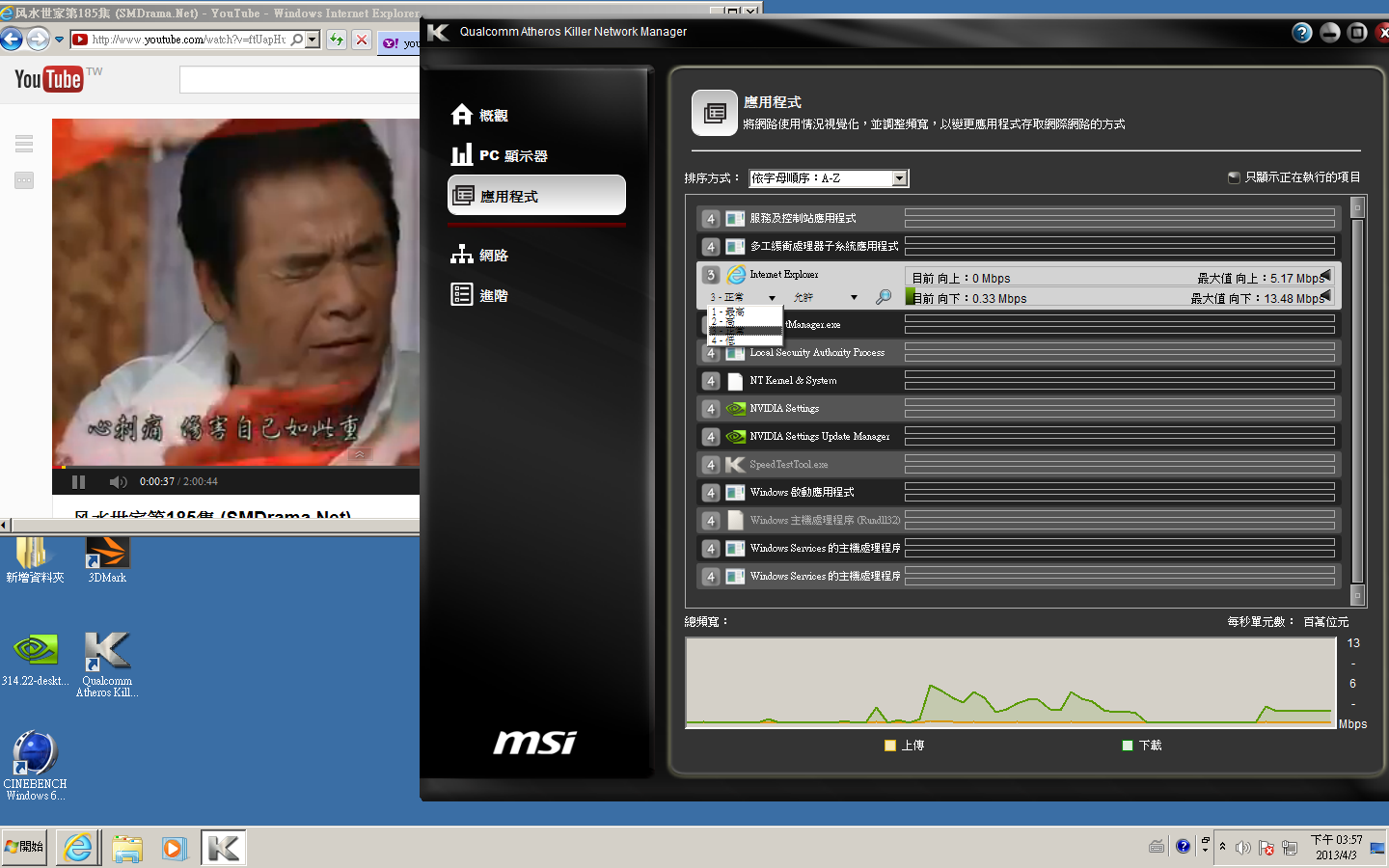Screen dimensions: 1389x868
Task: Click the NVIDIA Settings eye icon
Action: [735, 409]
